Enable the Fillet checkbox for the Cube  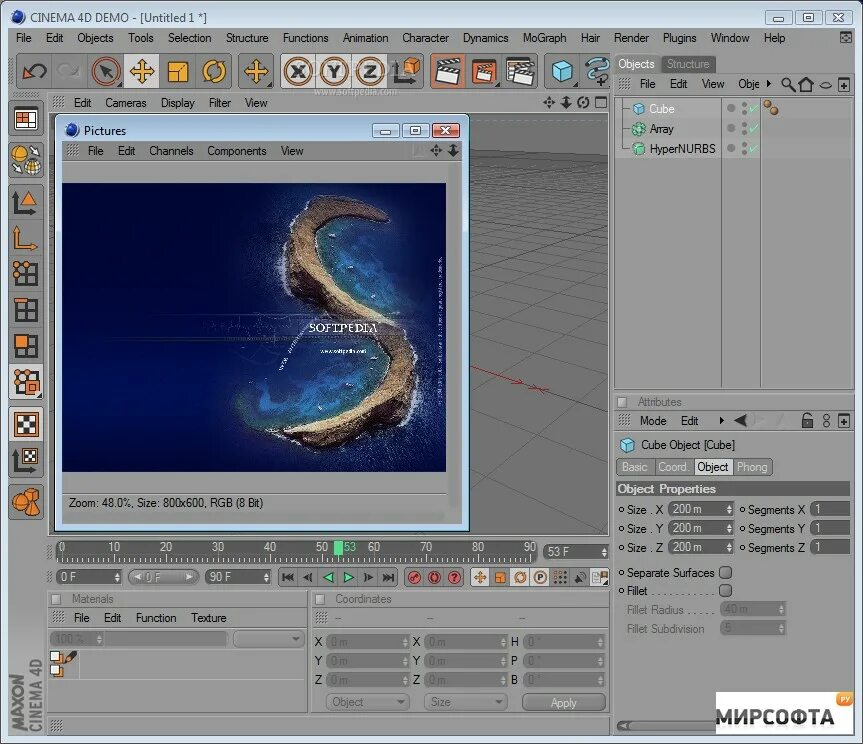(x=727, y=591)
